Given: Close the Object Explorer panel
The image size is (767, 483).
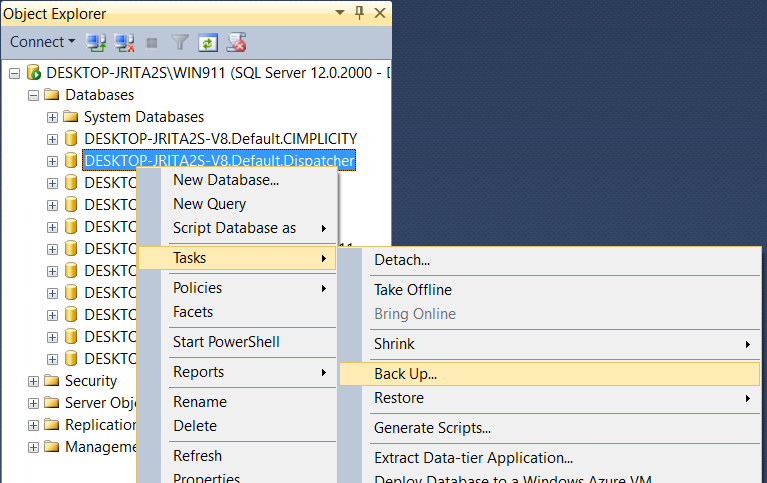Looking at the screenshot, I should (x=380, y=13).
